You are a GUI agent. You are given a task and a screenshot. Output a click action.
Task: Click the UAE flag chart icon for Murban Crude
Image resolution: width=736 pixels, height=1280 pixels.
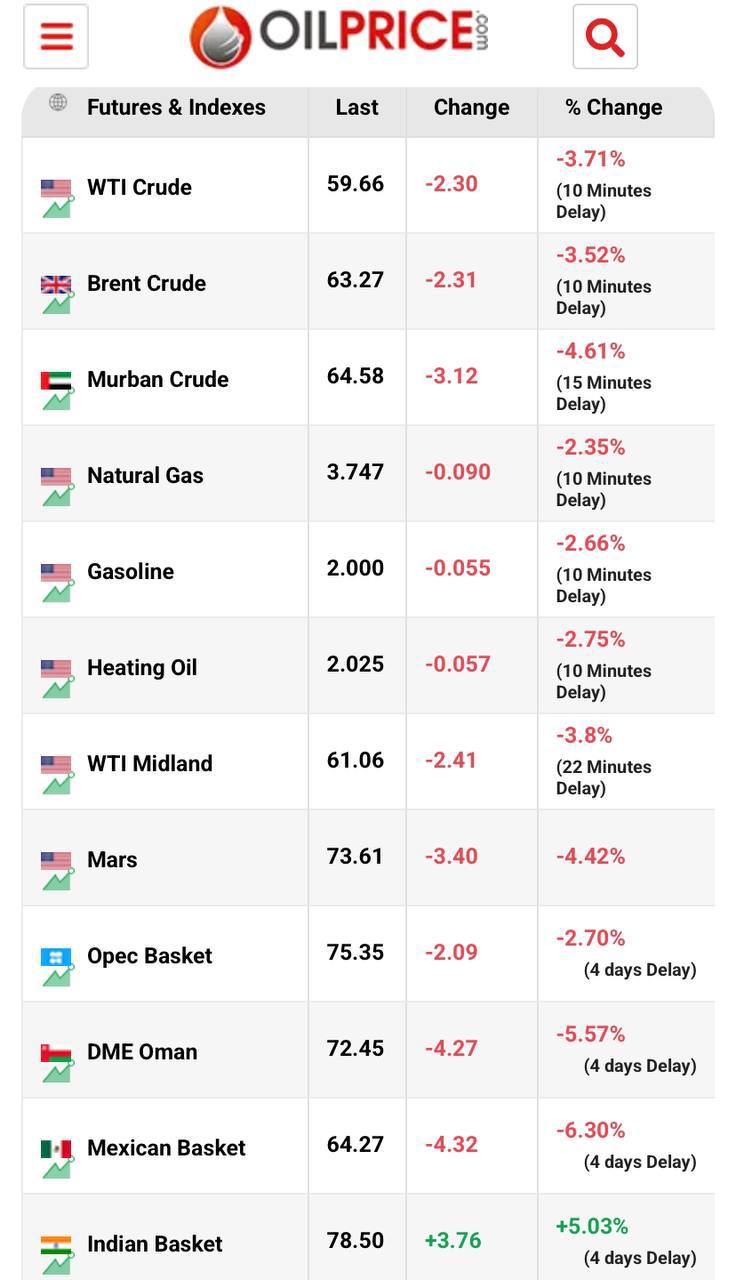pos(56,390)
